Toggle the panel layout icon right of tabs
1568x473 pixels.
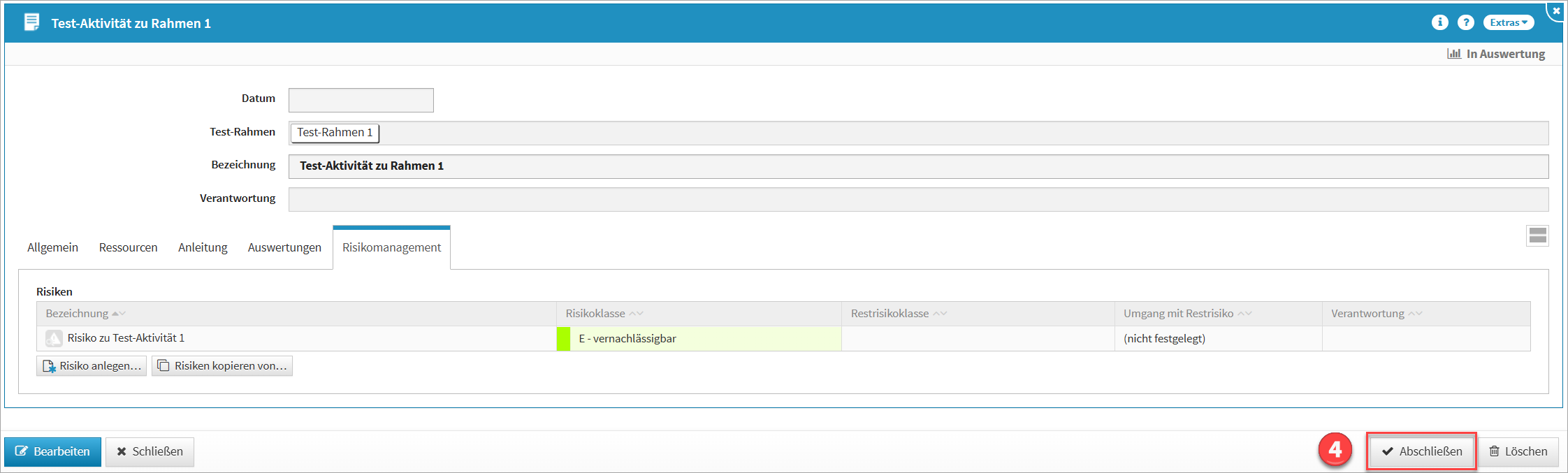click(1537, 235)
